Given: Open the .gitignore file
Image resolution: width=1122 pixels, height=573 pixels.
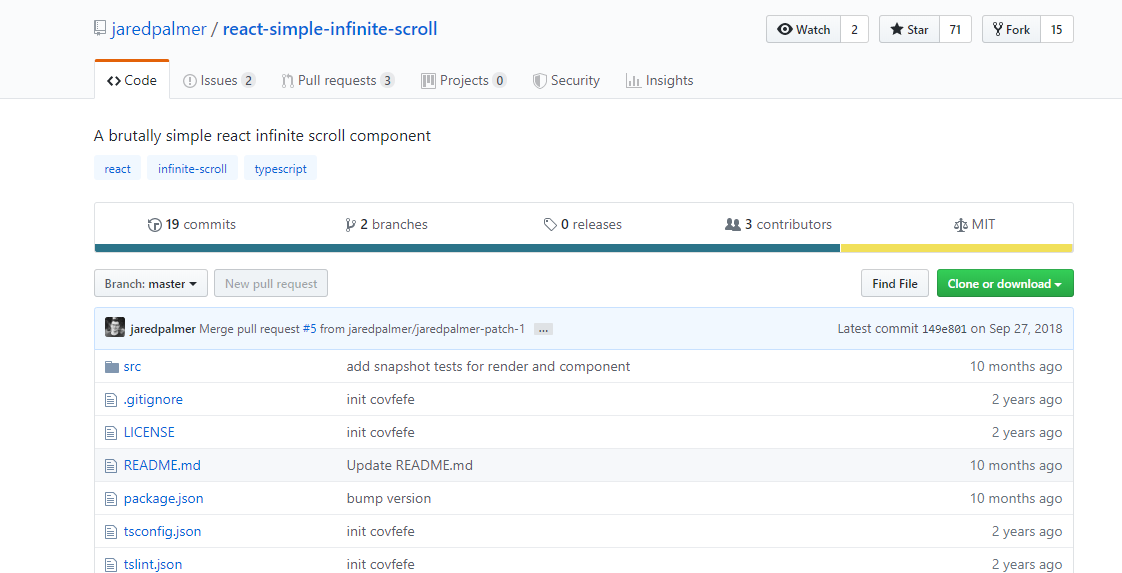Looking at the screenshot, I should pyautogui.click(x=153, y=399).
